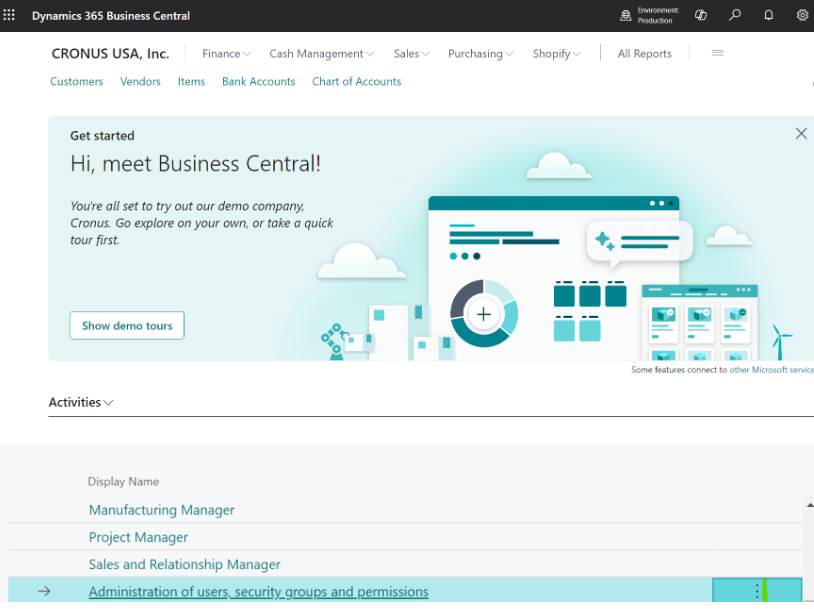Click the Dynamics 365 Business Central title
The image size is (814, 609).
pyautogui.click(x=111, y=16)
